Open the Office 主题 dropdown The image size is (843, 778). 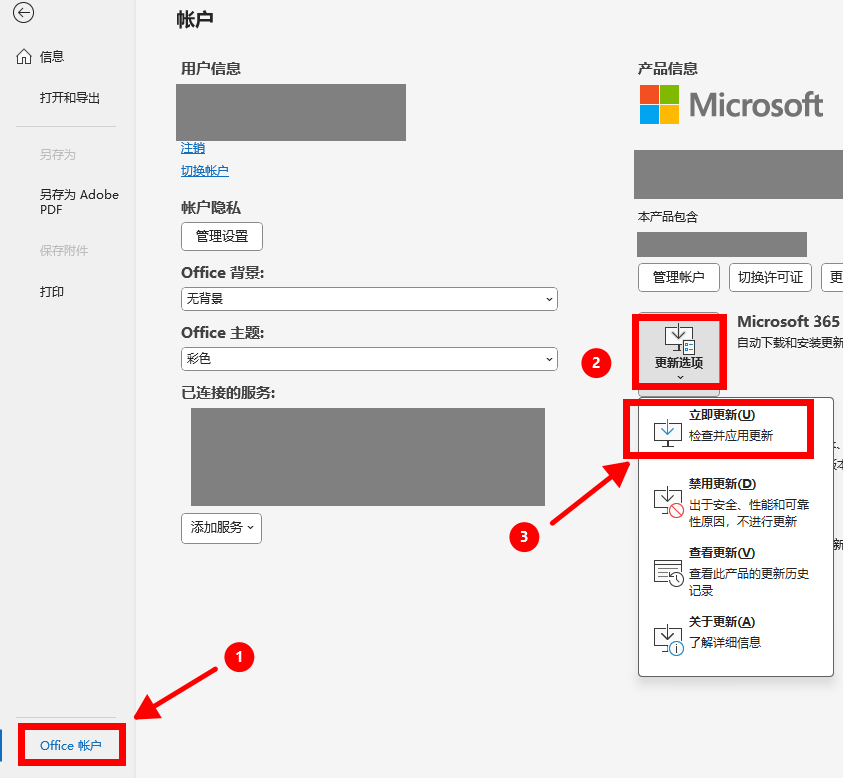tap(369, 359)
